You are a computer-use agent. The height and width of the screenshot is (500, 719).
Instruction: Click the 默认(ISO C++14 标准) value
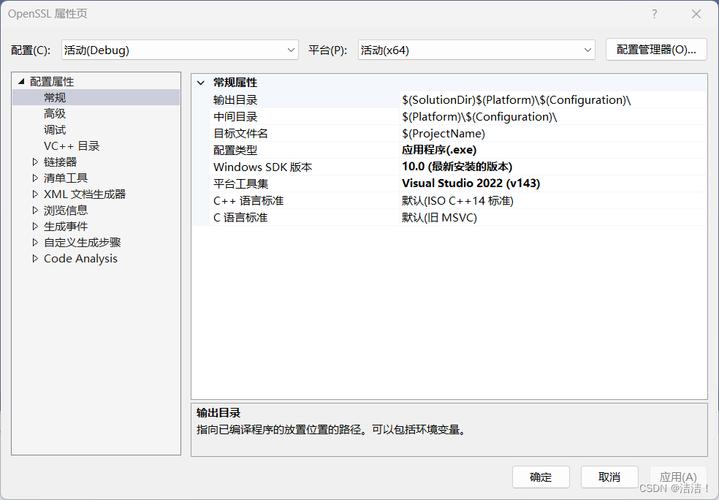pos(458,200)
